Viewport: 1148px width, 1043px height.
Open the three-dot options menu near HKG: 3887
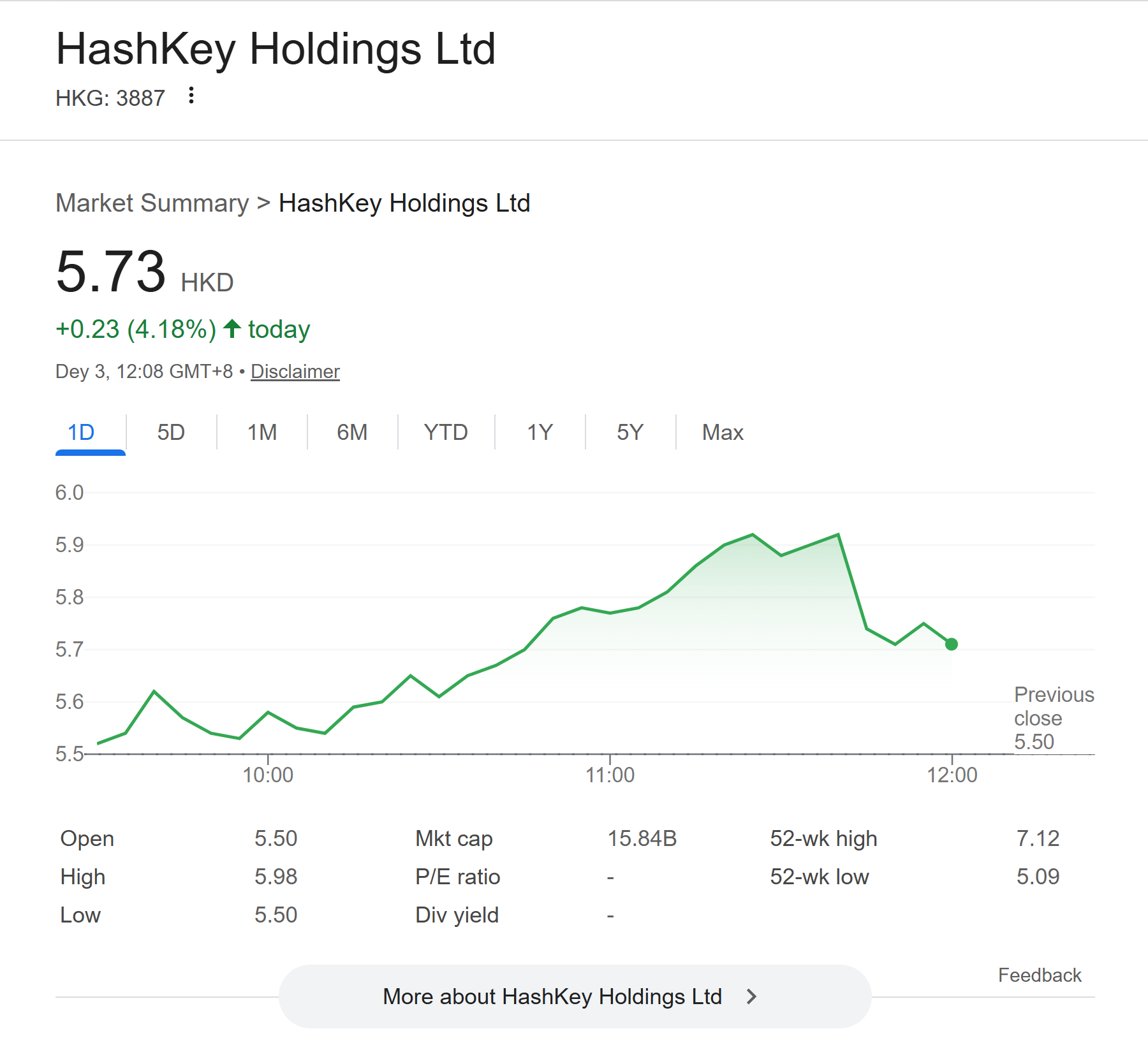191,96
